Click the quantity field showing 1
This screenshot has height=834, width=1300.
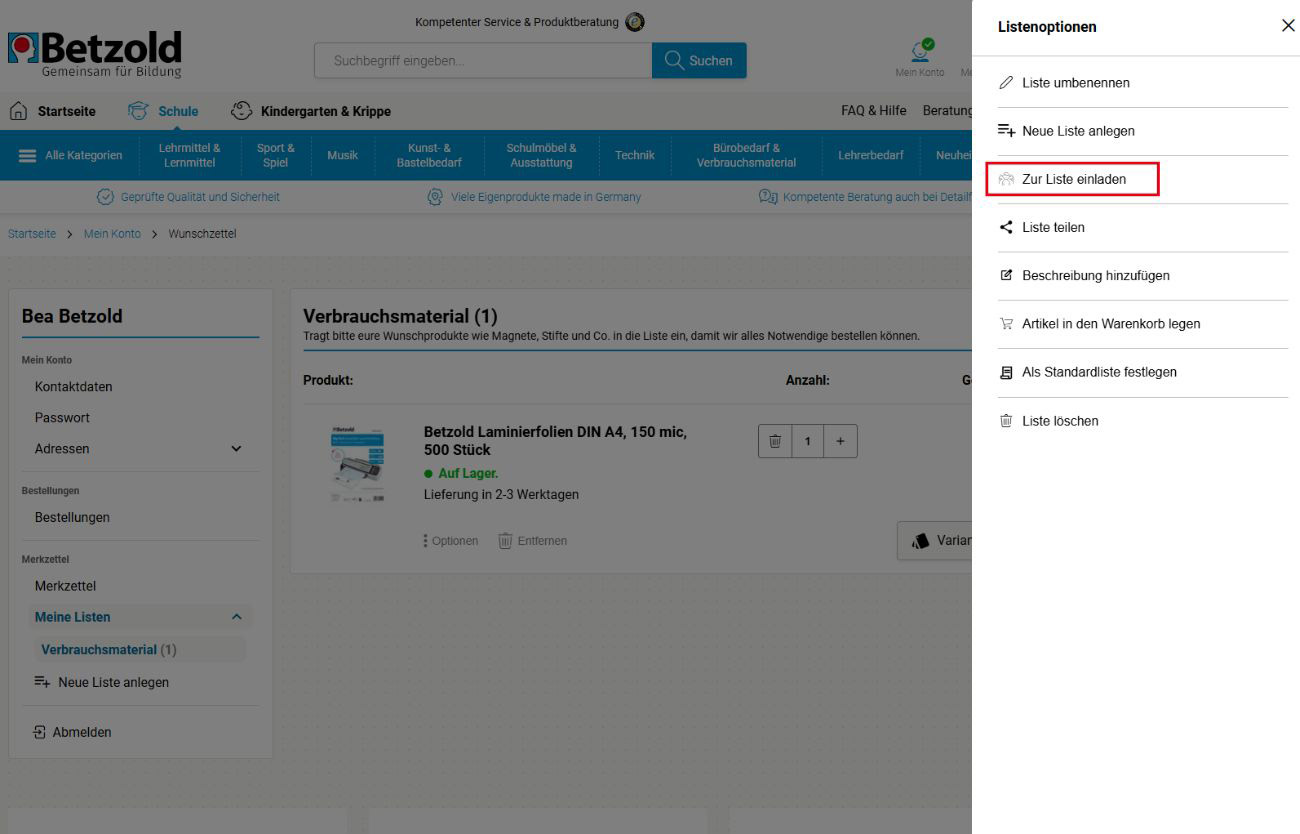pyautogui.click(x=808, y=441)
